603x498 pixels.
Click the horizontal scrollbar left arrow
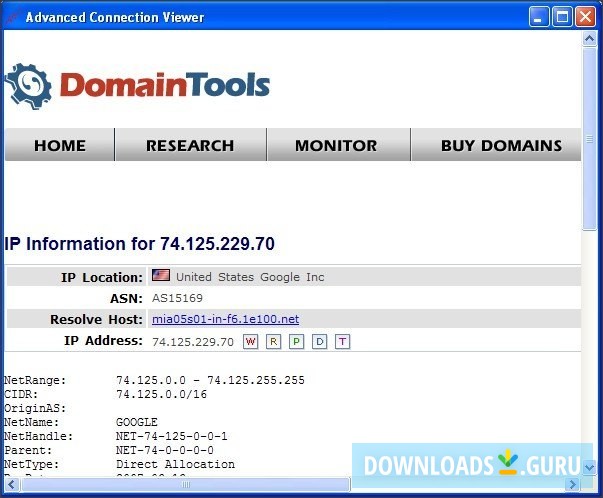click(x=12, y=484)
